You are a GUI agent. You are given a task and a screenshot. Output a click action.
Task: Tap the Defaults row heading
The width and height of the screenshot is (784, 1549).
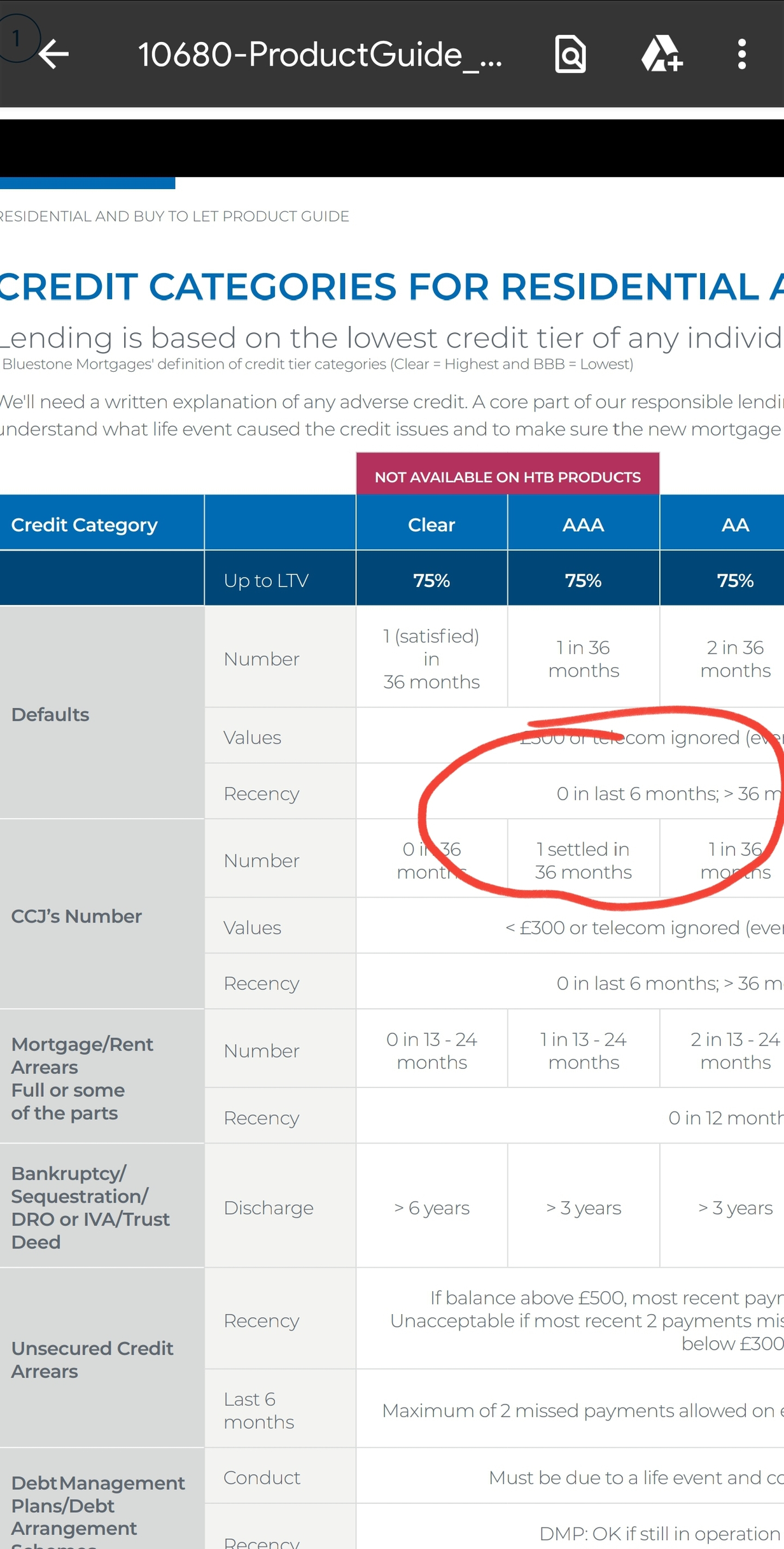(50, 714)
